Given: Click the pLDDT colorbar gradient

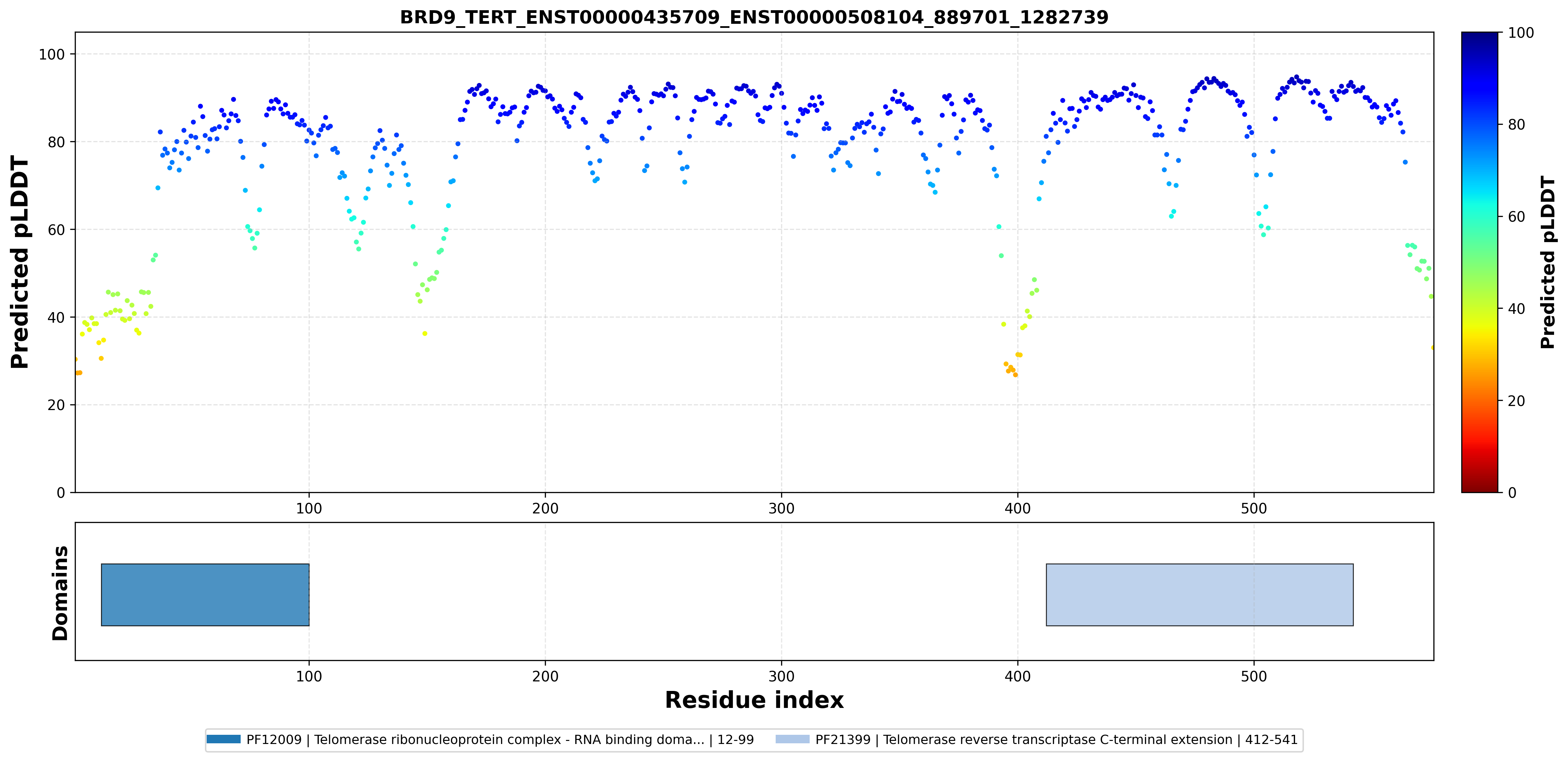Looking at the screenshot, I should pyautogui.click(x=1479, y=262).
